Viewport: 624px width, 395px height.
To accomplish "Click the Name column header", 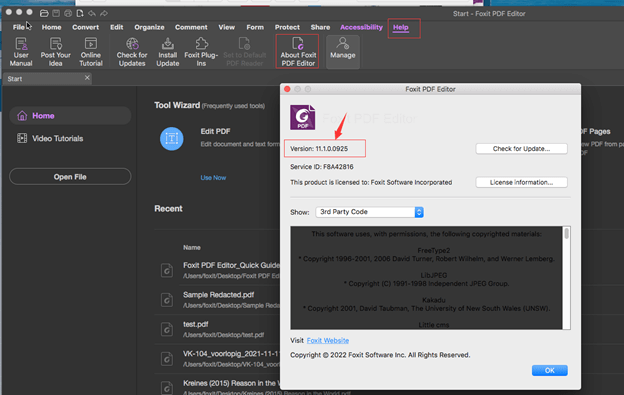I will coord(191,247).
